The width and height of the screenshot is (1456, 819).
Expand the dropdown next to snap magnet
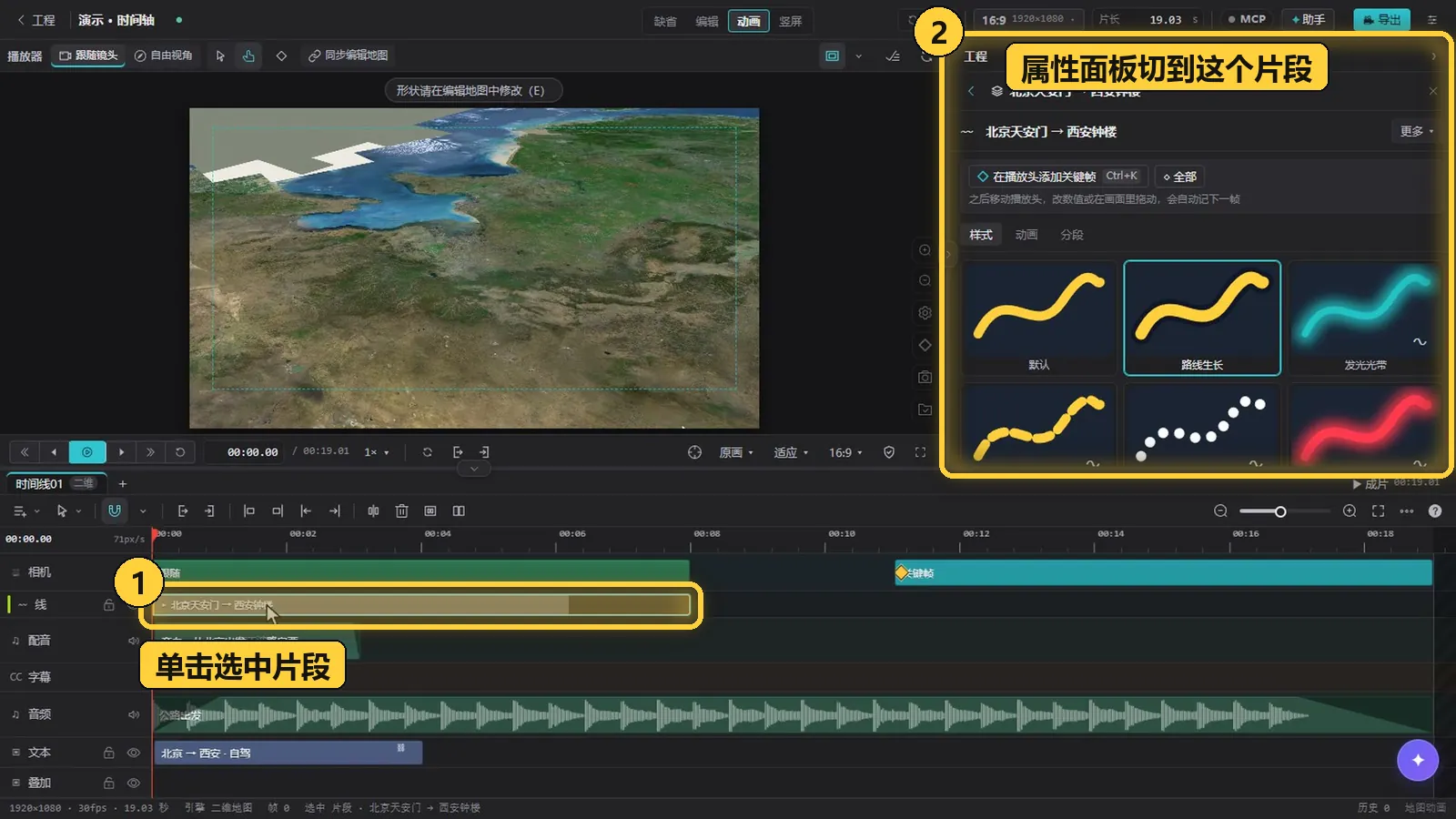click(x=143, y=511)
